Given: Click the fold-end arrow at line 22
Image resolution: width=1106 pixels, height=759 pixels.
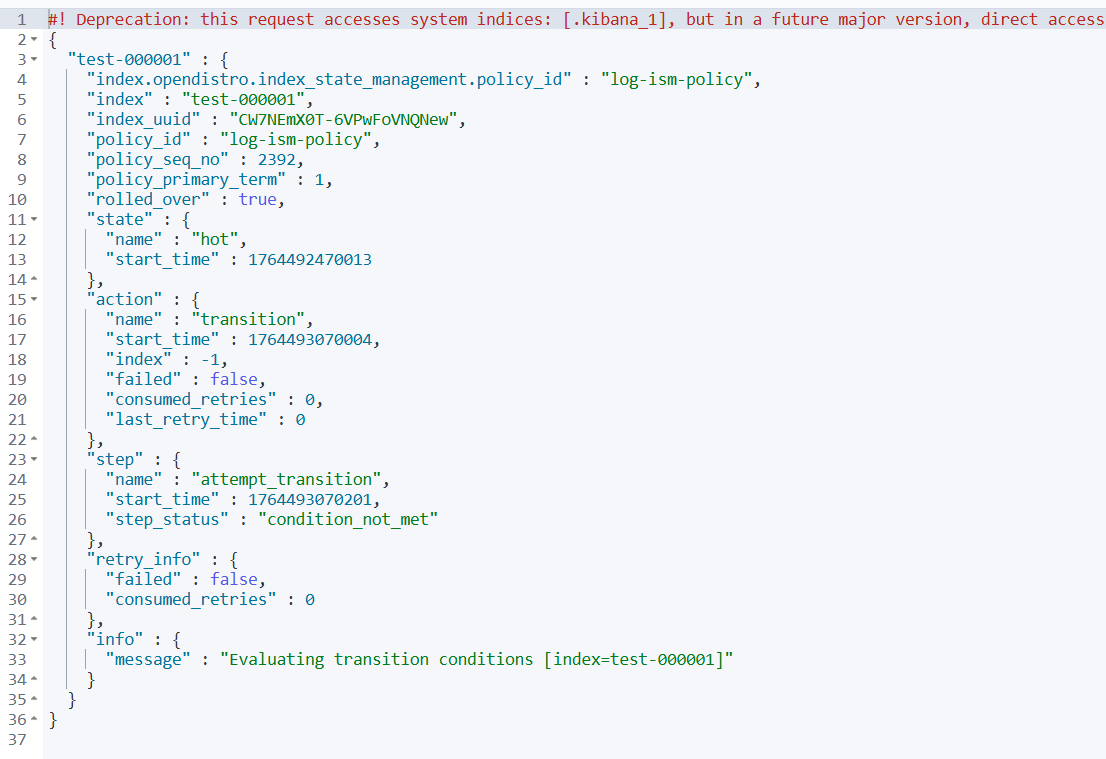Looking at the screenshot, I should click(x=34, y=439).
